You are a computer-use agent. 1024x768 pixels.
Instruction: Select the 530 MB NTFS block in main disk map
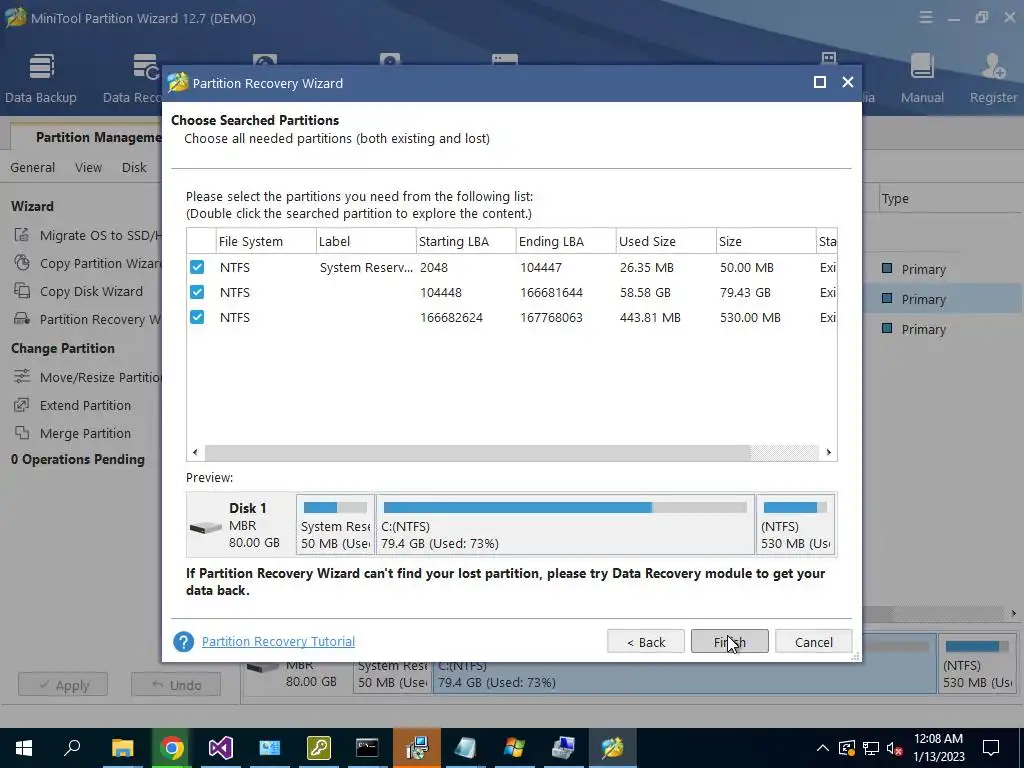tap(977, 664)
